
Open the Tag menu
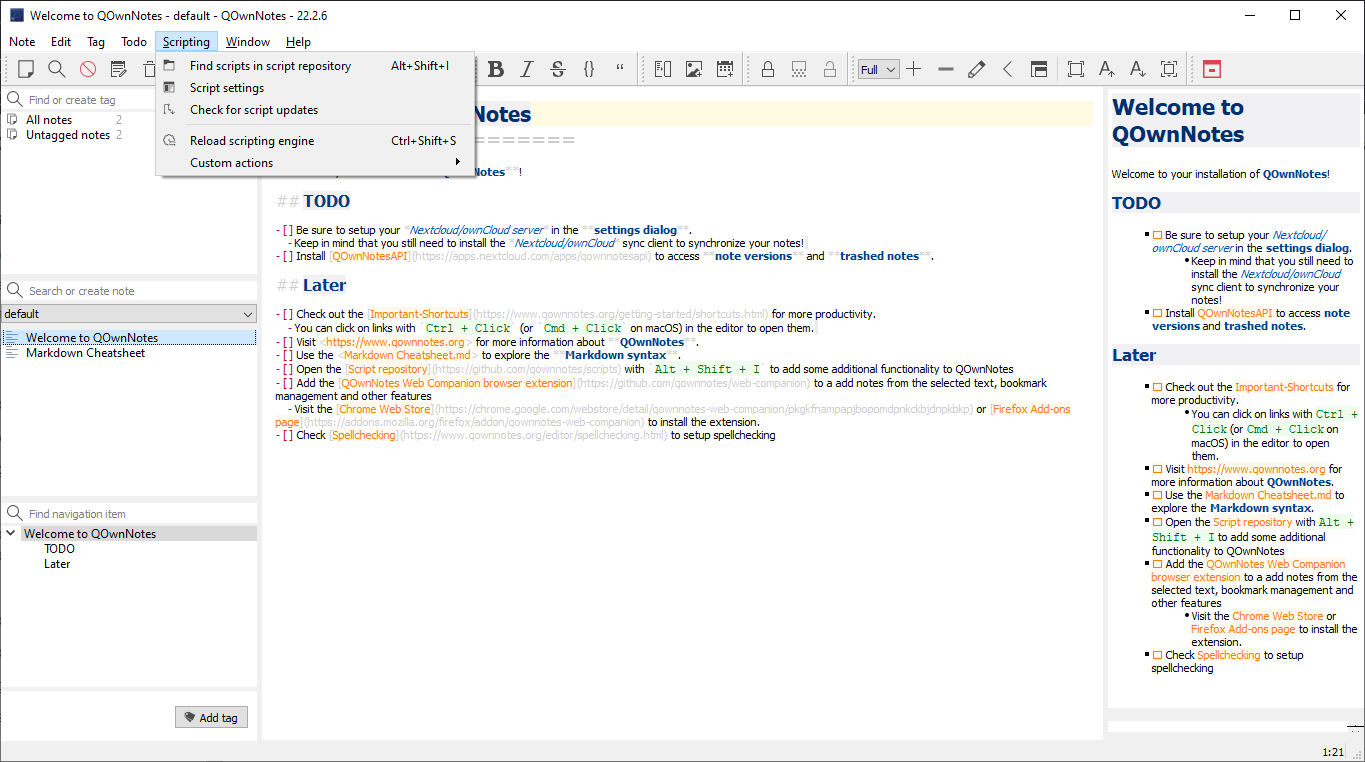tap(96, 42)
